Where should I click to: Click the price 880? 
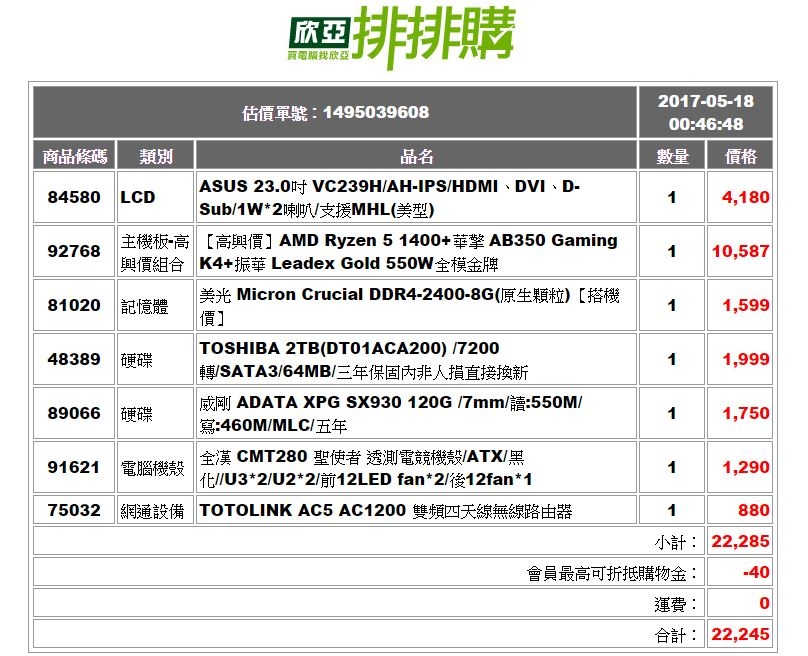753,511
